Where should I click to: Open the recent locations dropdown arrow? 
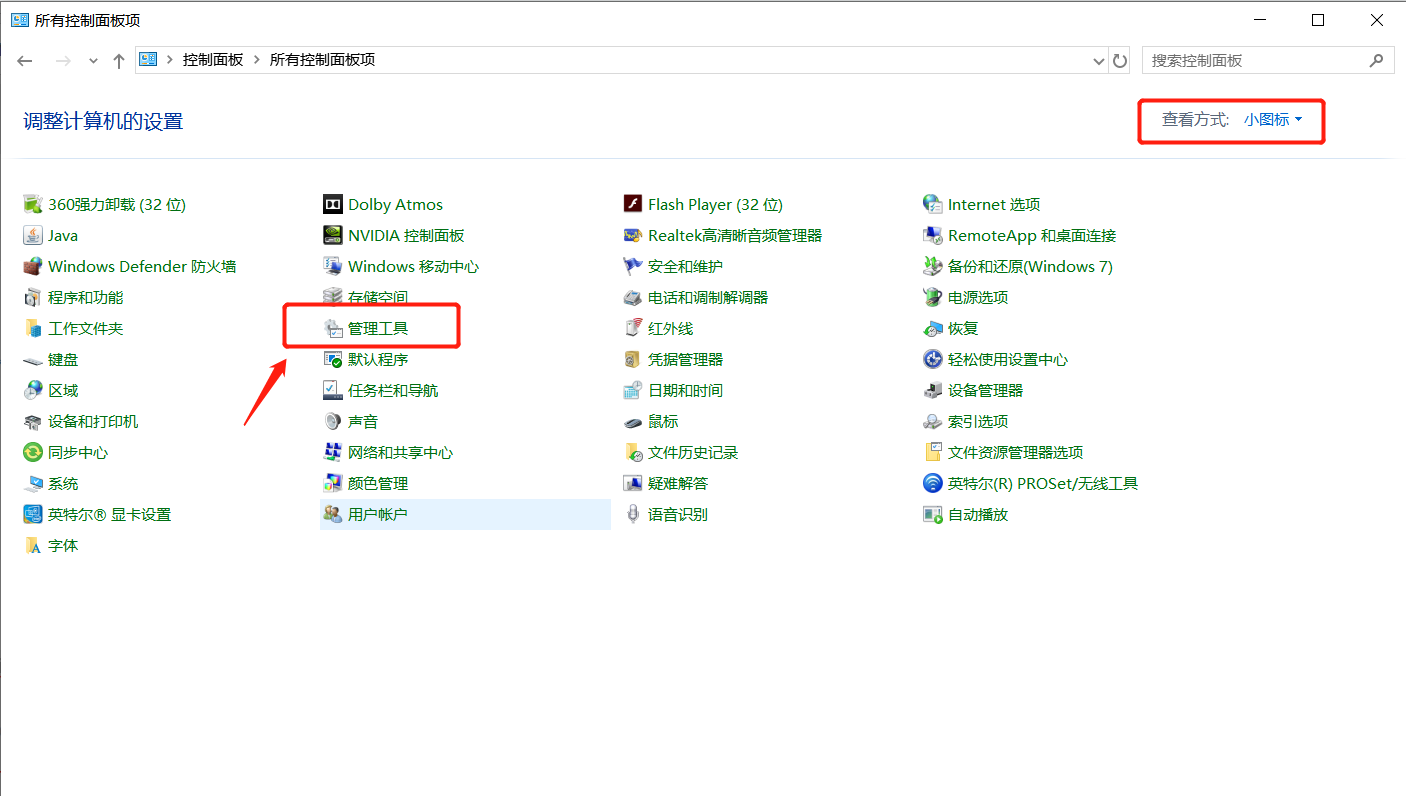point(94,61)
